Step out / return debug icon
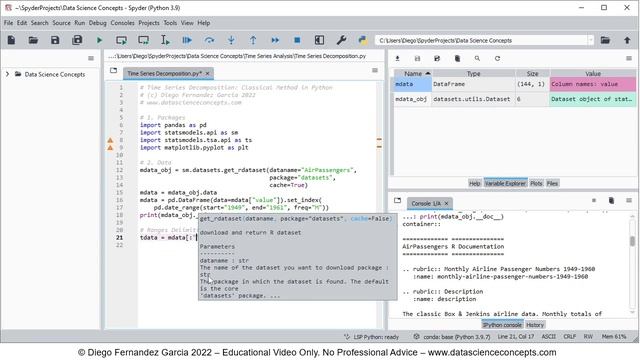This screenshot has height=360, width=640. click(253, 40)
